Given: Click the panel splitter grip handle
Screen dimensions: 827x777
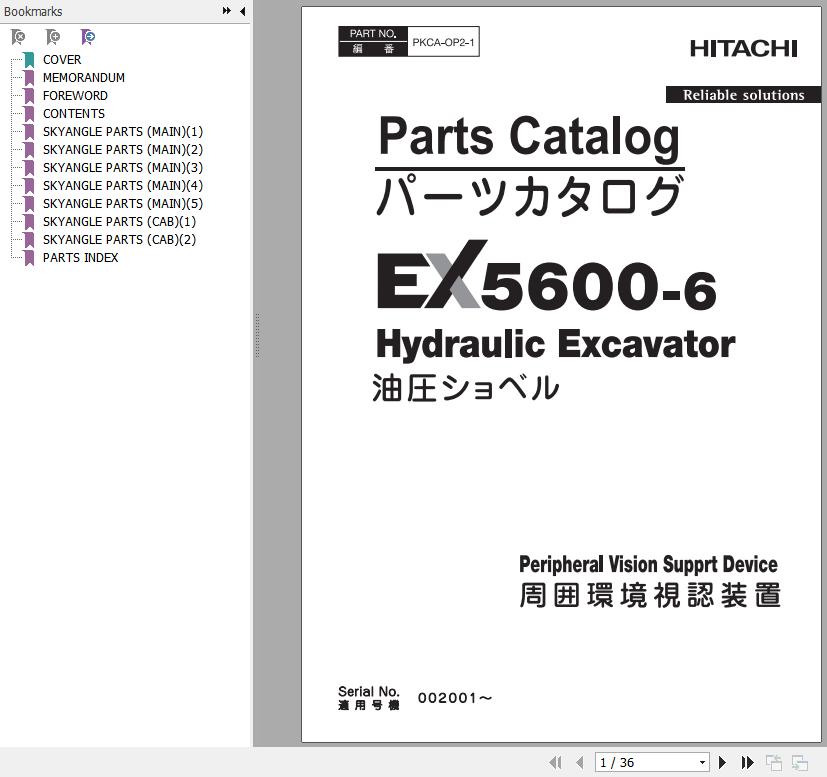Looking at the screenshot, I should (x=257, y=336).
